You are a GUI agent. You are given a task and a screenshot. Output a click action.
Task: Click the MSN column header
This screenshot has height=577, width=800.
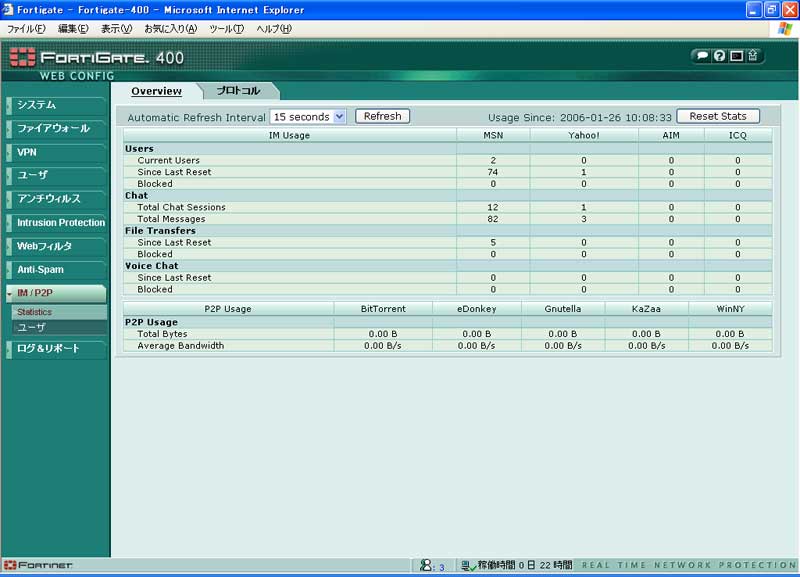493,135
